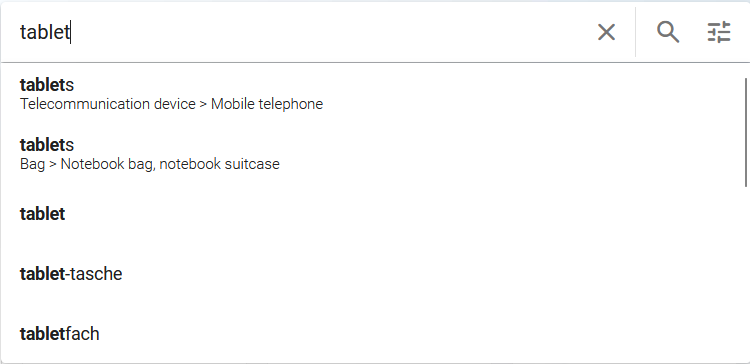Select 'tablets' under Bag category suggestion
This screenshot has height=364, width=750.
tap(373, 154)
